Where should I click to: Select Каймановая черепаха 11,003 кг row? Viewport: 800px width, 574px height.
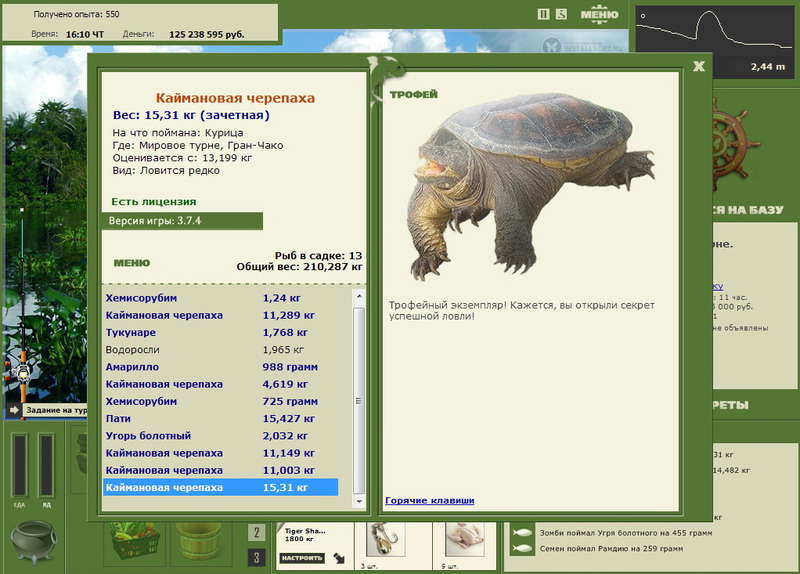(x=220, y=470)
